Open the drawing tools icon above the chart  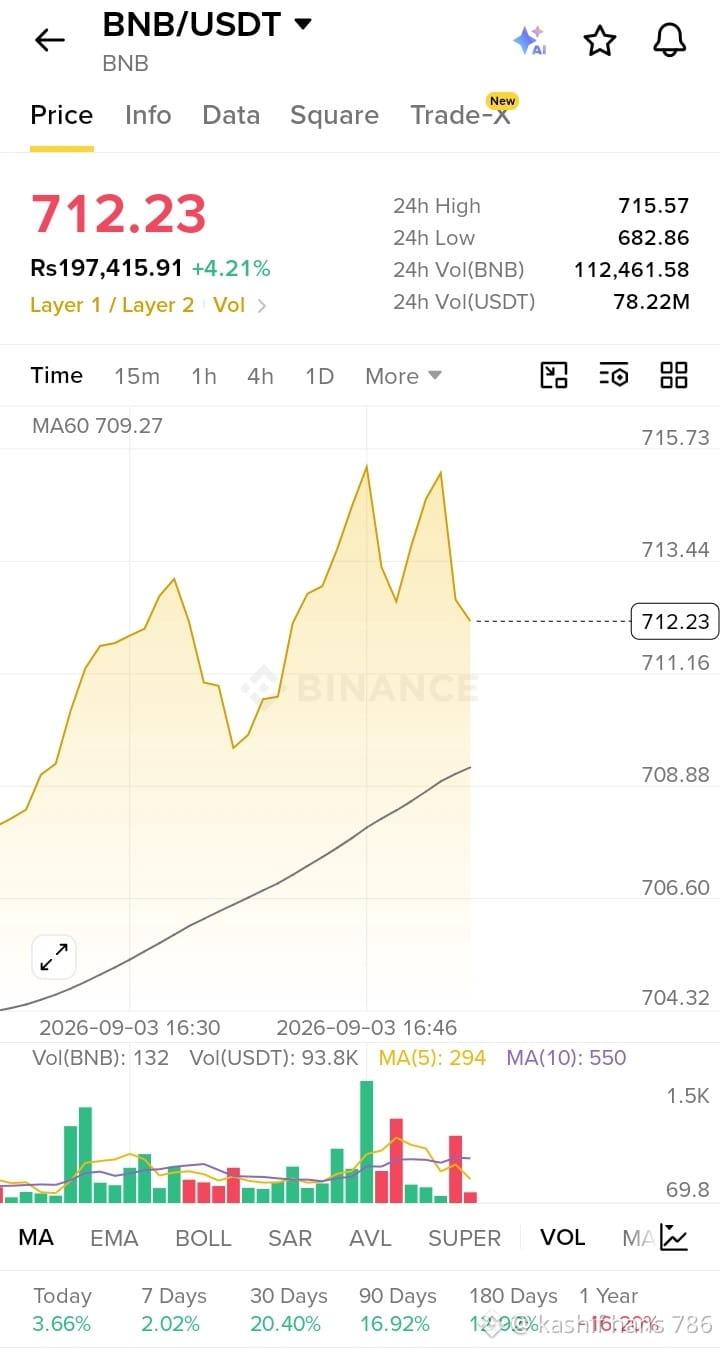[554, 375]
